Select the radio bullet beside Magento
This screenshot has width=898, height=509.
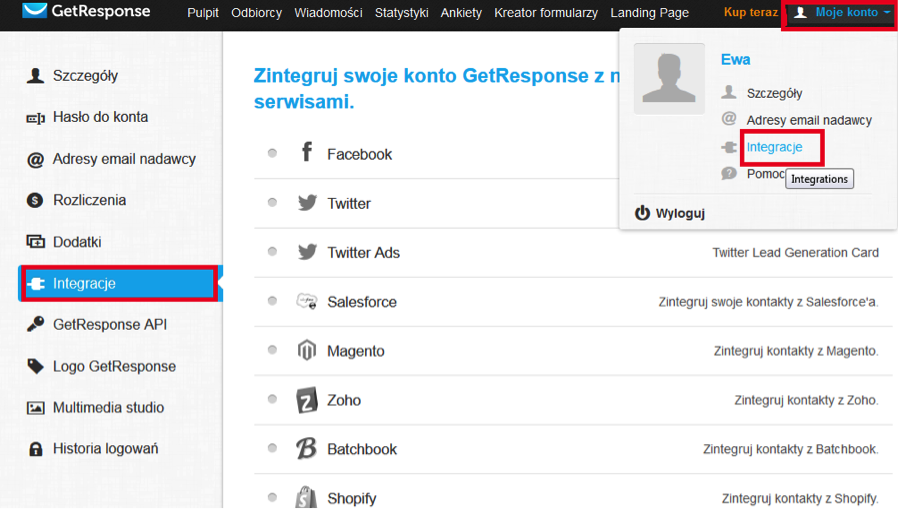coord(273,350)
